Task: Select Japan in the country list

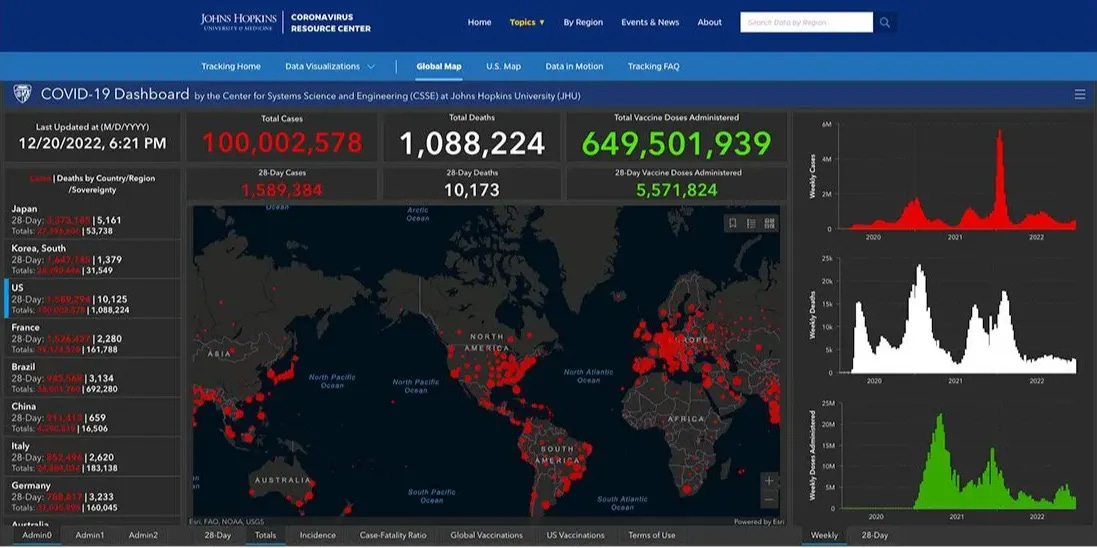Action: click(x=92, y=220)
